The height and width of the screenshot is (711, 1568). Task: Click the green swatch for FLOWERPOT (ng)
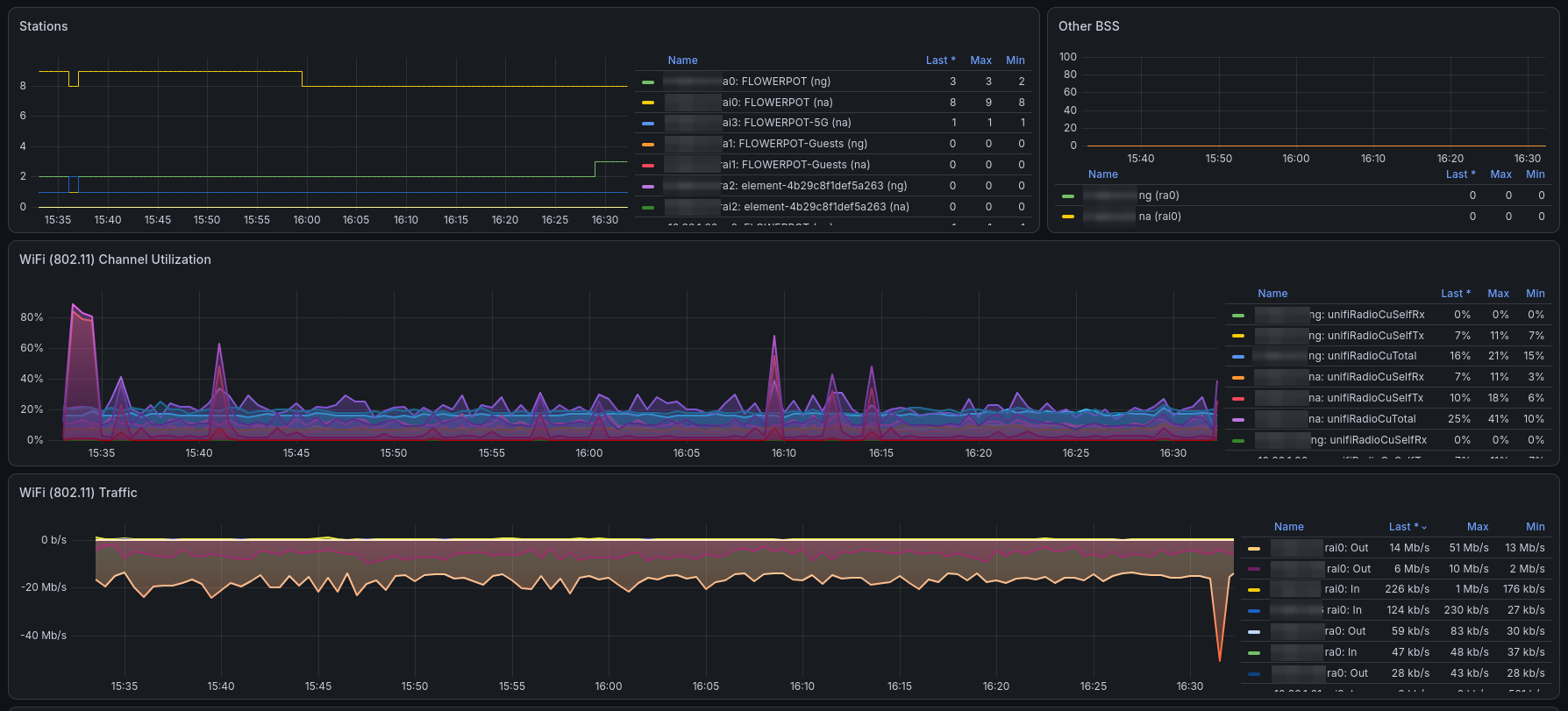point(648,82)
